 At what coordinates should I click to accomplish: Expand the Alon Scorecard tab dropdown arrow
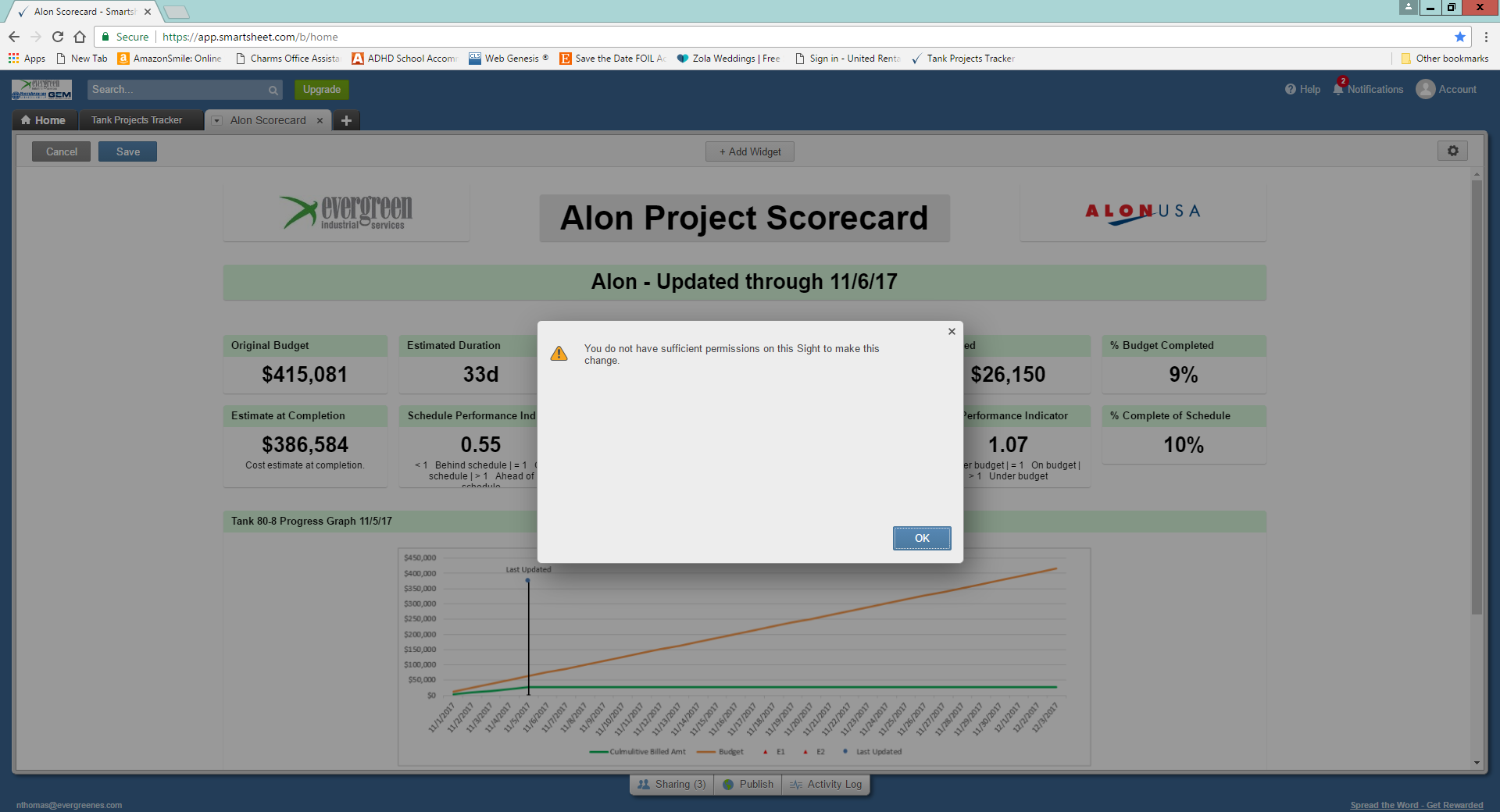click(x=217, y=120)
